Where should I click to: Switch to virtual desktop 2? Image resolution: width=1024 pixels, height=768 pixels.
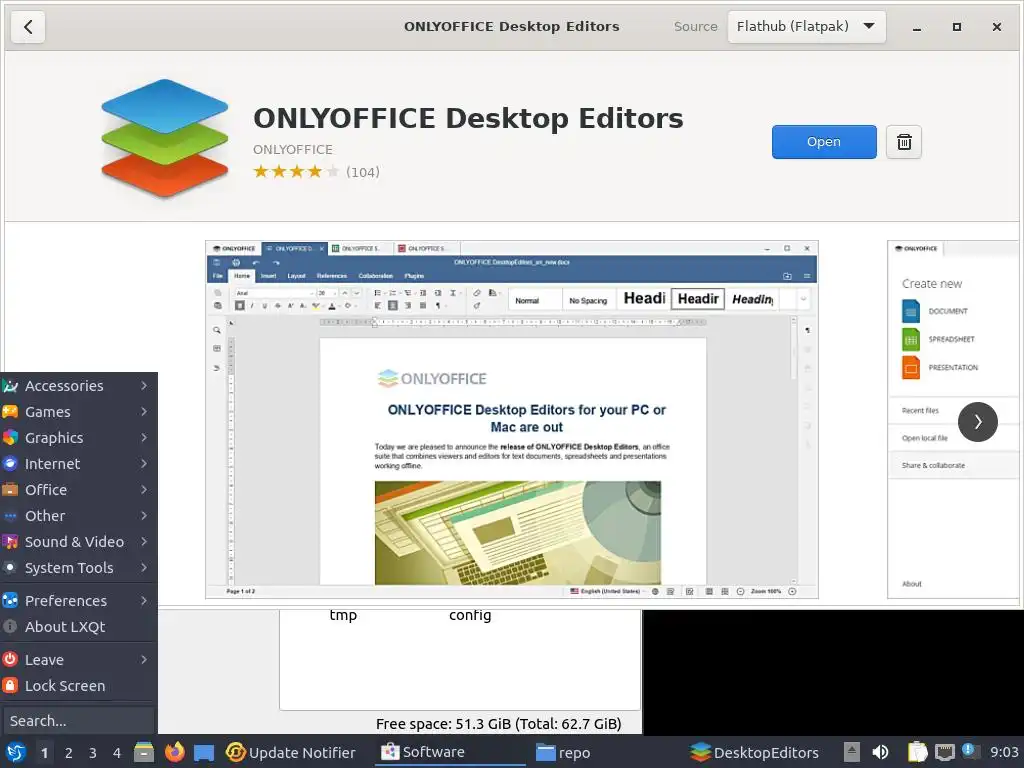coord(69,753)
